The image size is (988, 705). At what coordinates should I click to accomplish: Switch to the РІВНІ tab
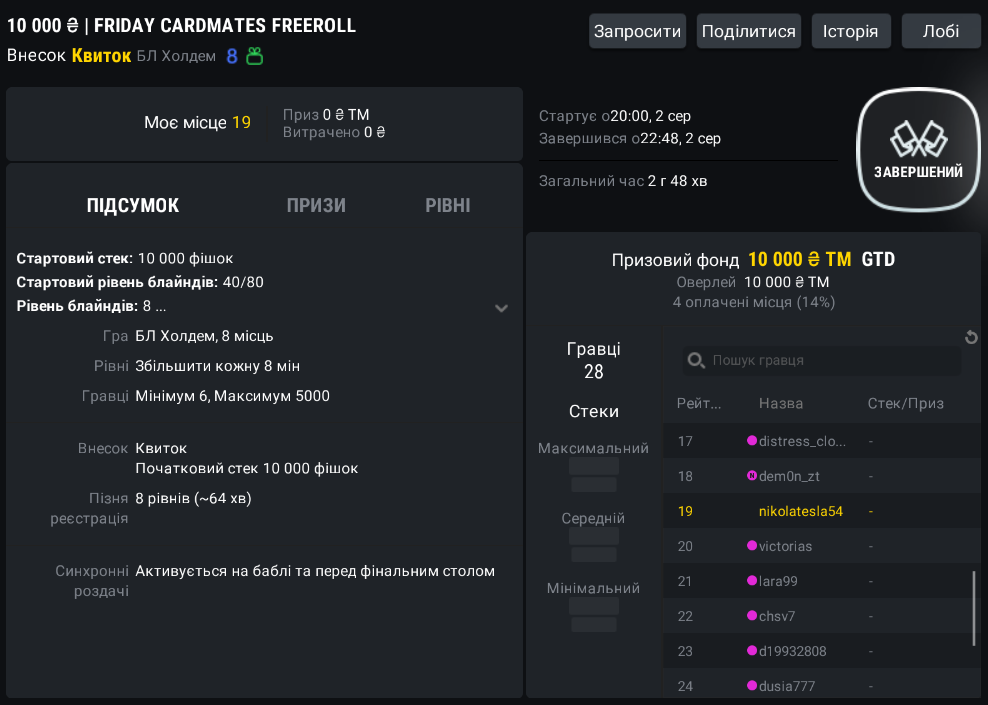click(447, 205)
